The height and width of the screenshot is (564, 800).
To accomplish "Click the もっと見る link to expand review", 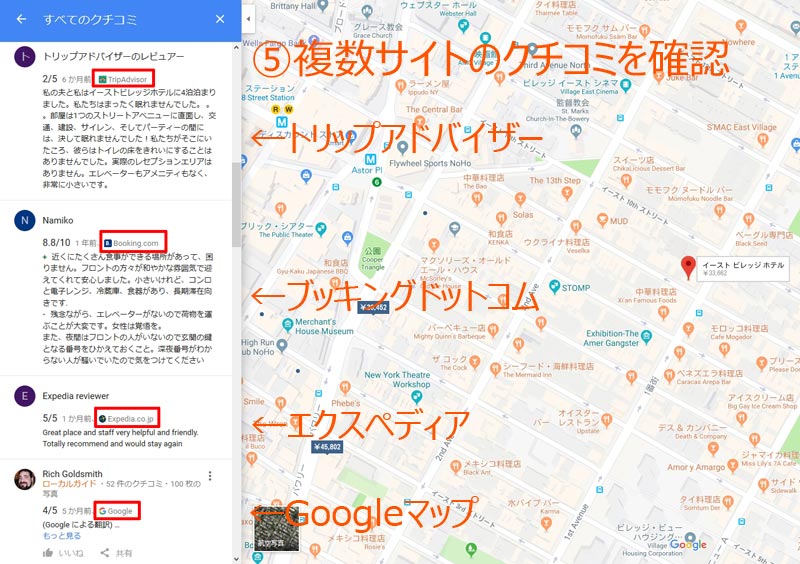I will [x=62, y=535].
